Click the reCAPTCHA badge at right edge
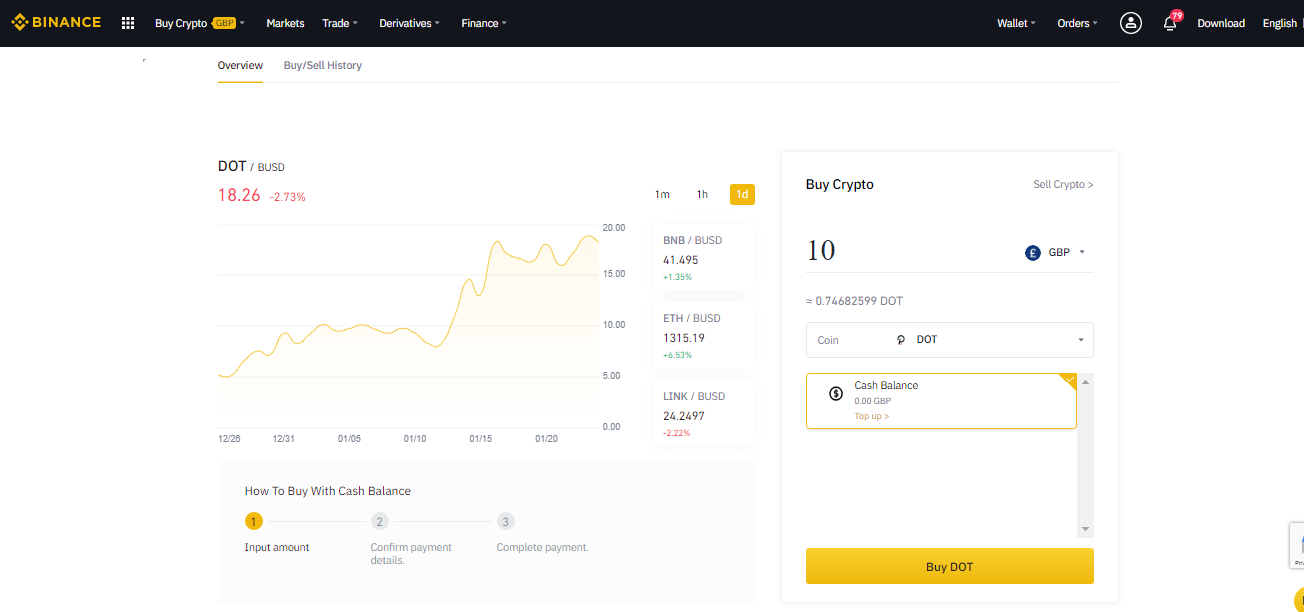The width and height of the screenshot is (1304, 612). pyautogui.click(x=1296, y=545)
